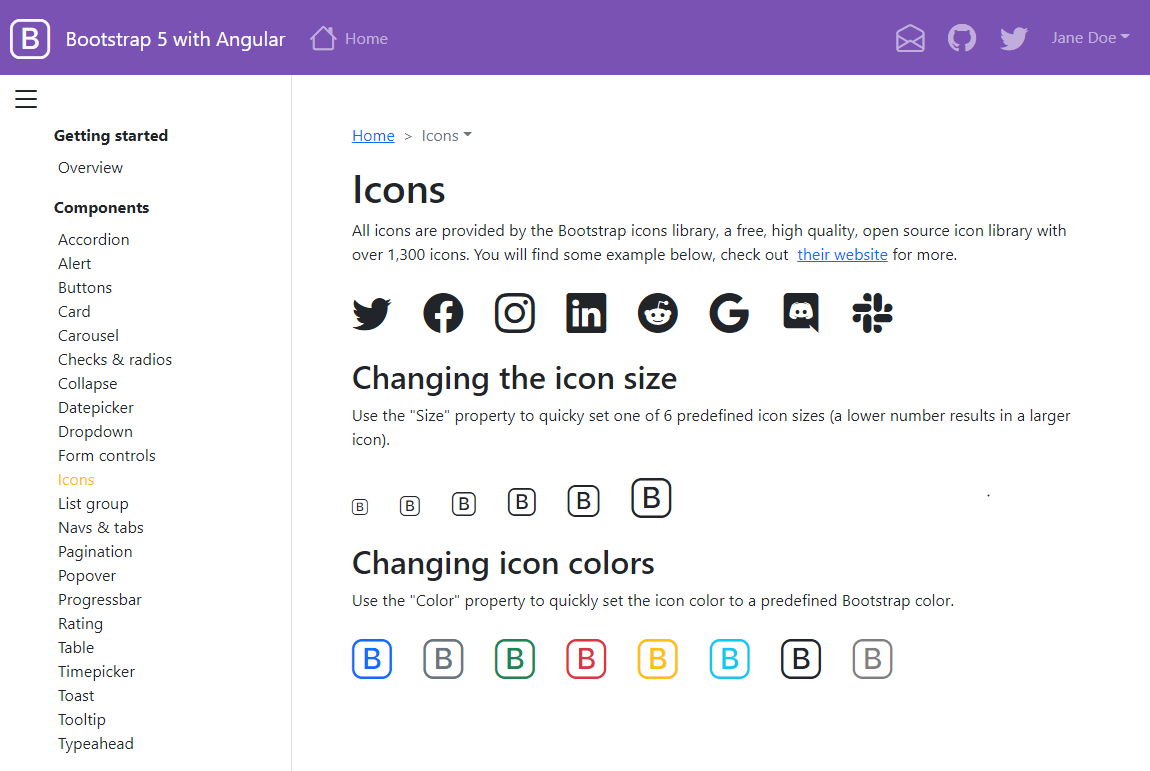
Task: Click the 'Components' sidebar heading
Action: [x=101, y=208]
